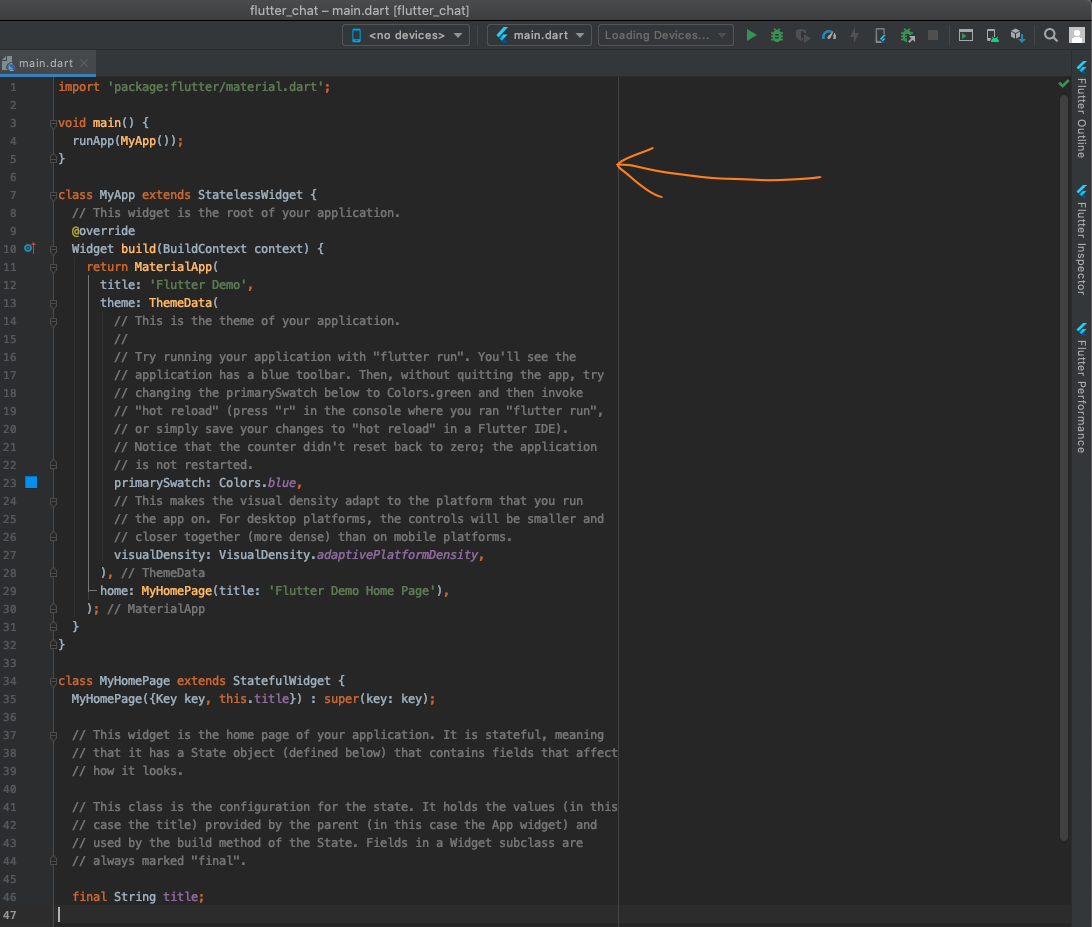Screen dimensions: 1092x927
Task: Click the attach debugger to process icon
Action: pyautogui.click(x=907, y=35)
